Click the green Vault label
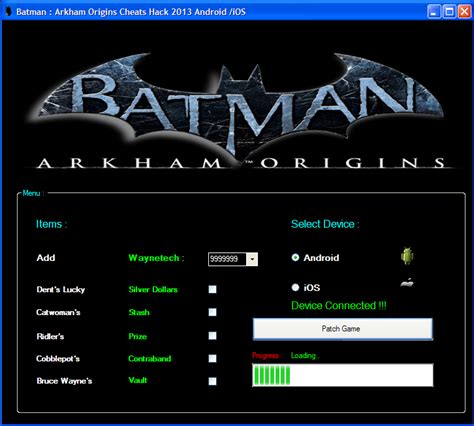This screenshot has height=426, width=474. click(x=138, y=380)
